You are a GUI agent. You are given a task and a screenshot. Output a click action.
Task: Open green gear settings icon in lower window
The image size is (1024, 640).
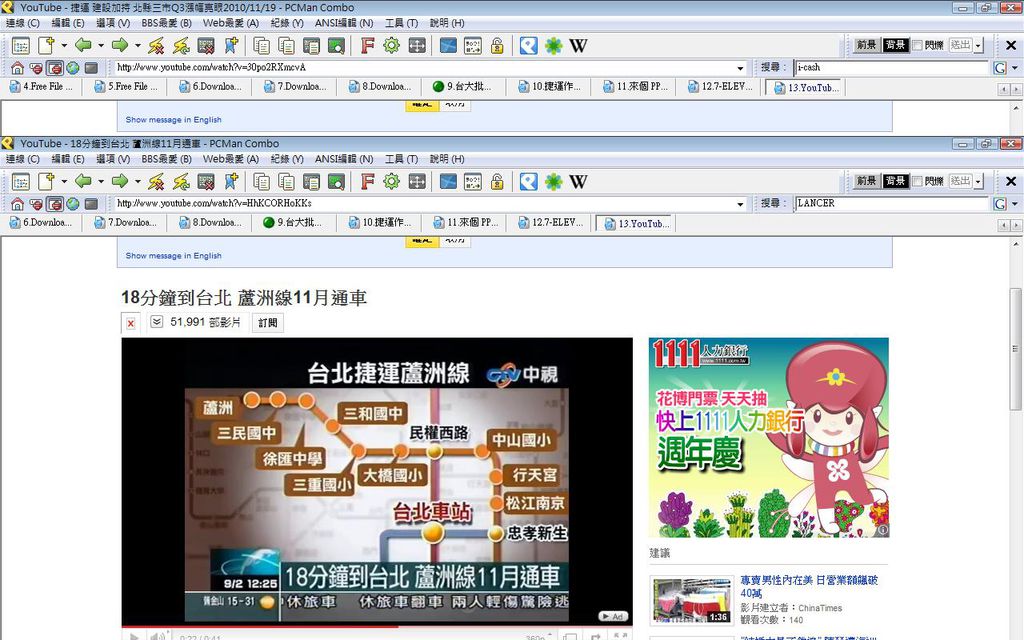tap(392, 182)
